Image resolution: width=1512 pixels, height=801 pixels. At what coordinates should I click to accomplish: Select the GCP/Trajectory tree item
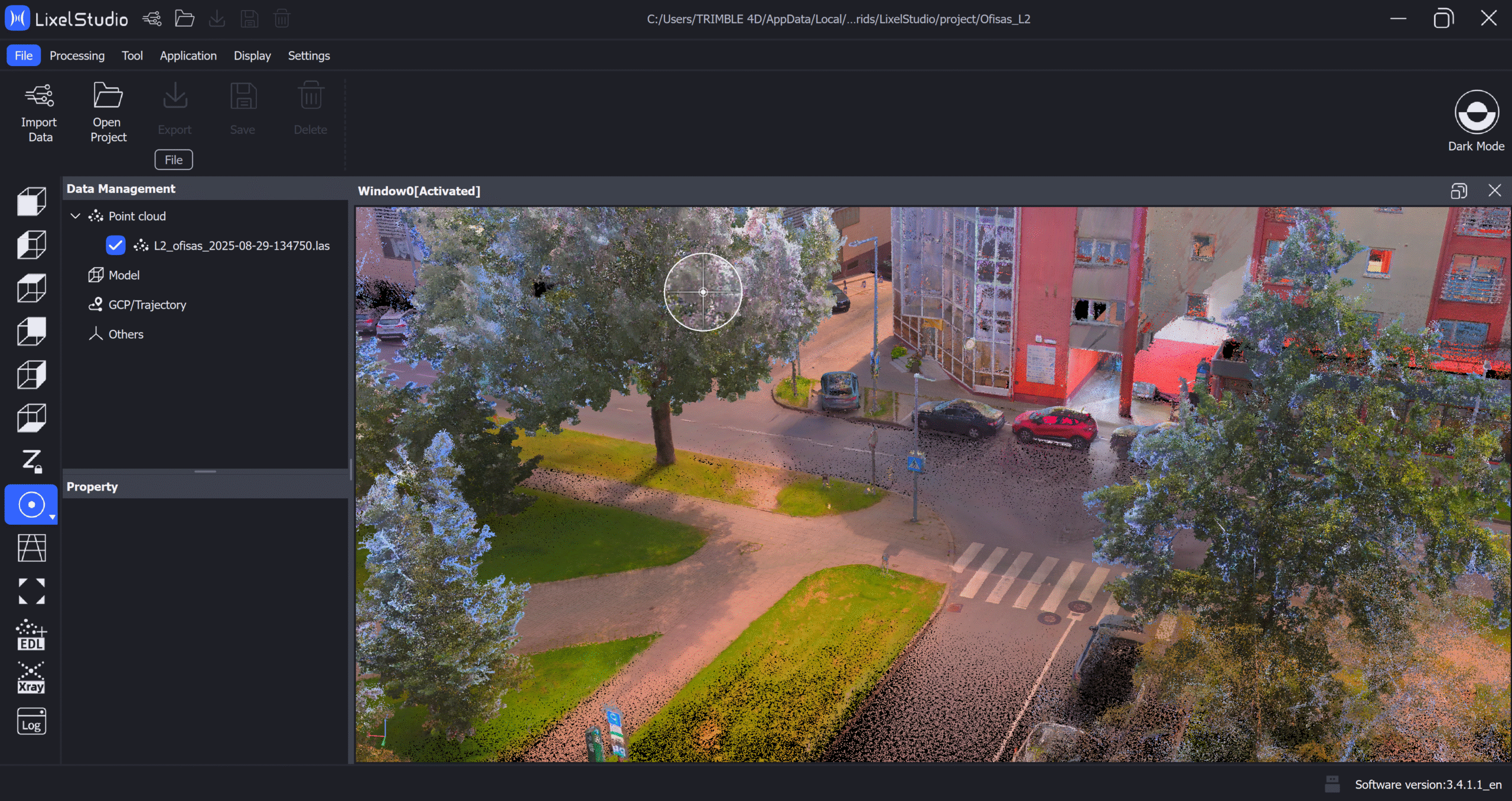[x=146, y=305]
